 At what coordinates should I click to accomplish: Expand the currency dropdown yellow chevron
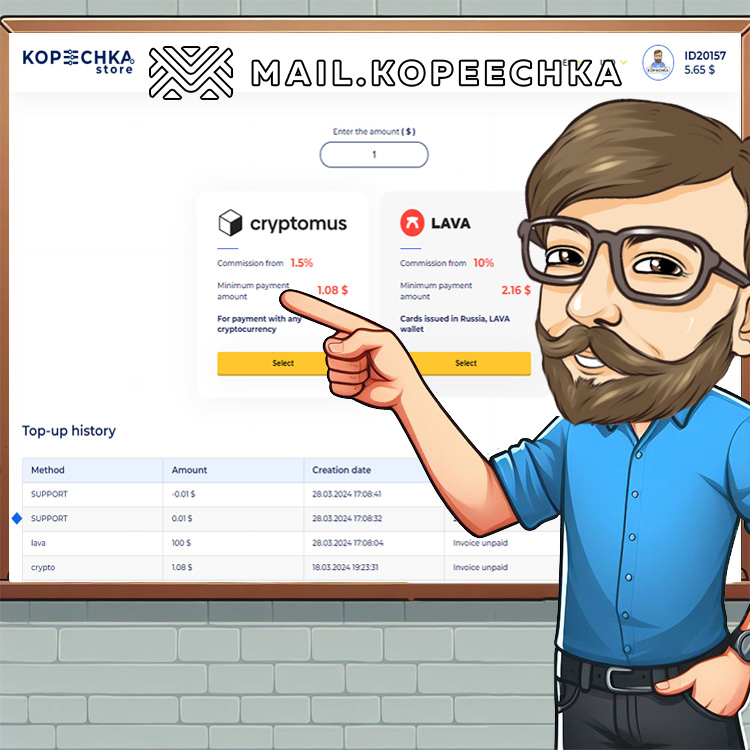pyautogui.click(x=623, y=62)
